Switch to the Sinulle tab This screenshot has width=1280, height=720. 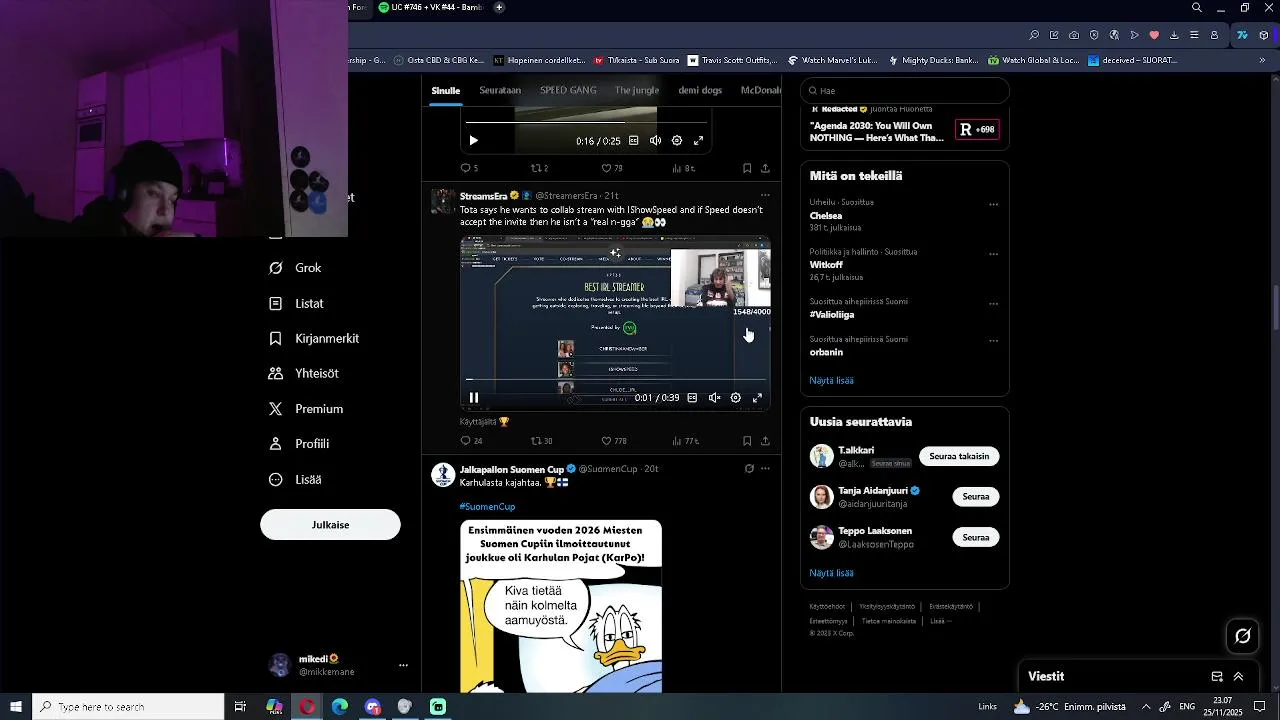[446, 90]
